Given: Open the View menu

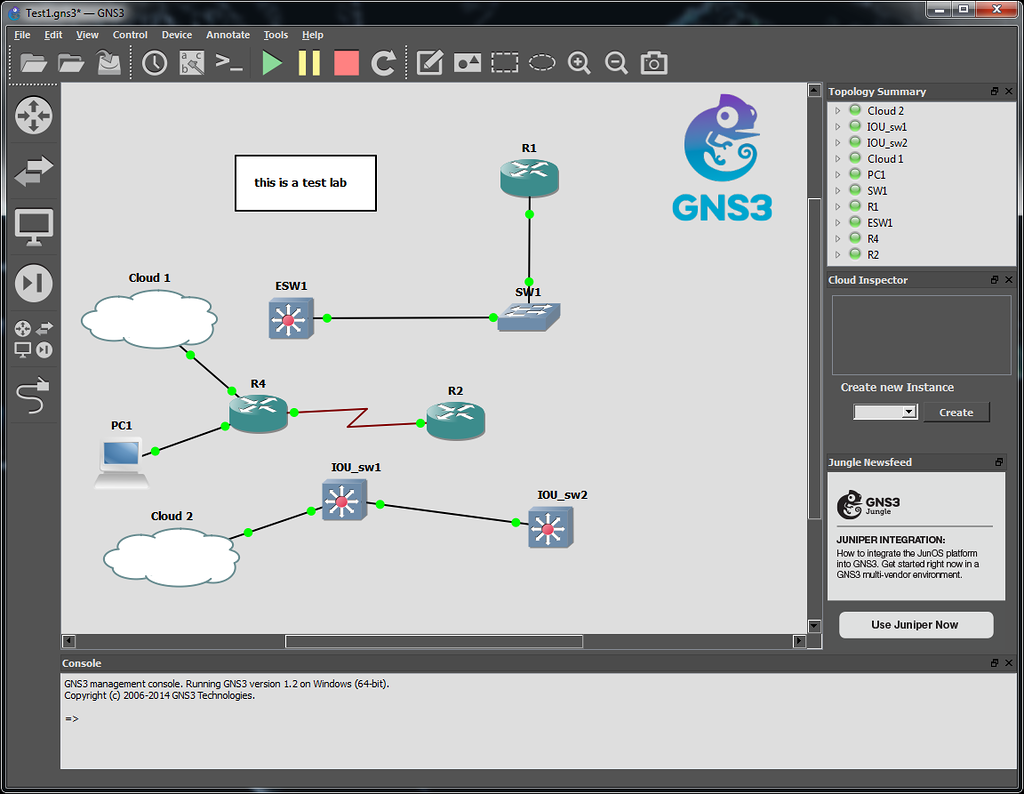Looking at the screenshot, I should pos(87,35).
